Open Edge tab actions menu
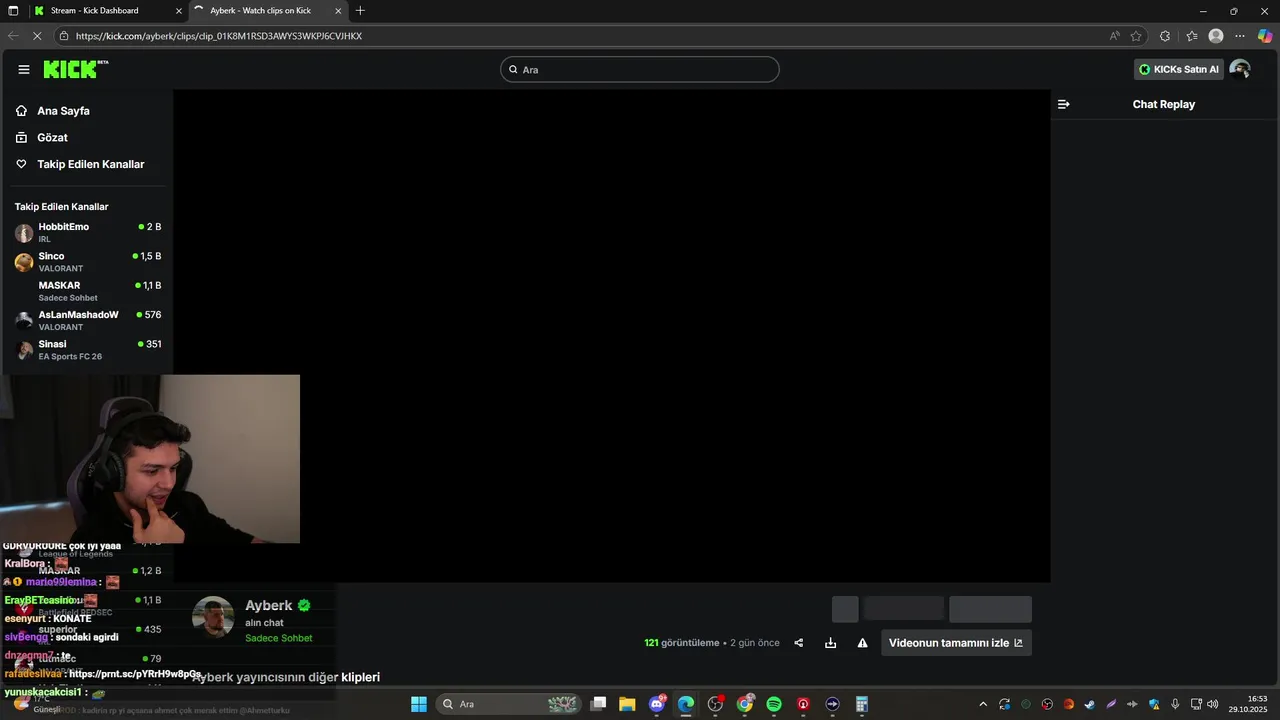The height and width of the screenshot is (720, 1280). (x=13, y=11)
